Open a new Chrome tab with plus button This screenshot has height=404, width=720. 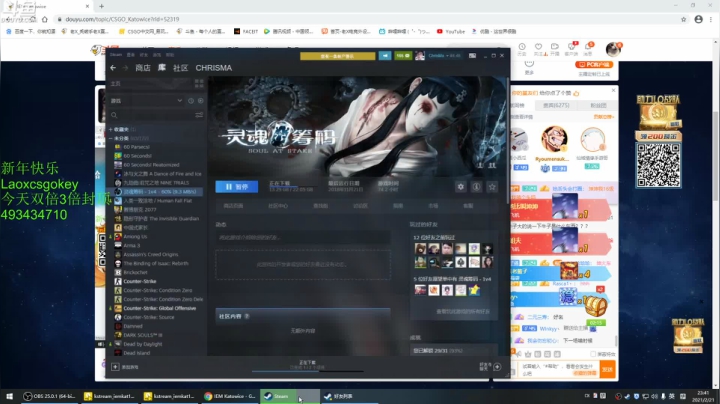[101, 6]
